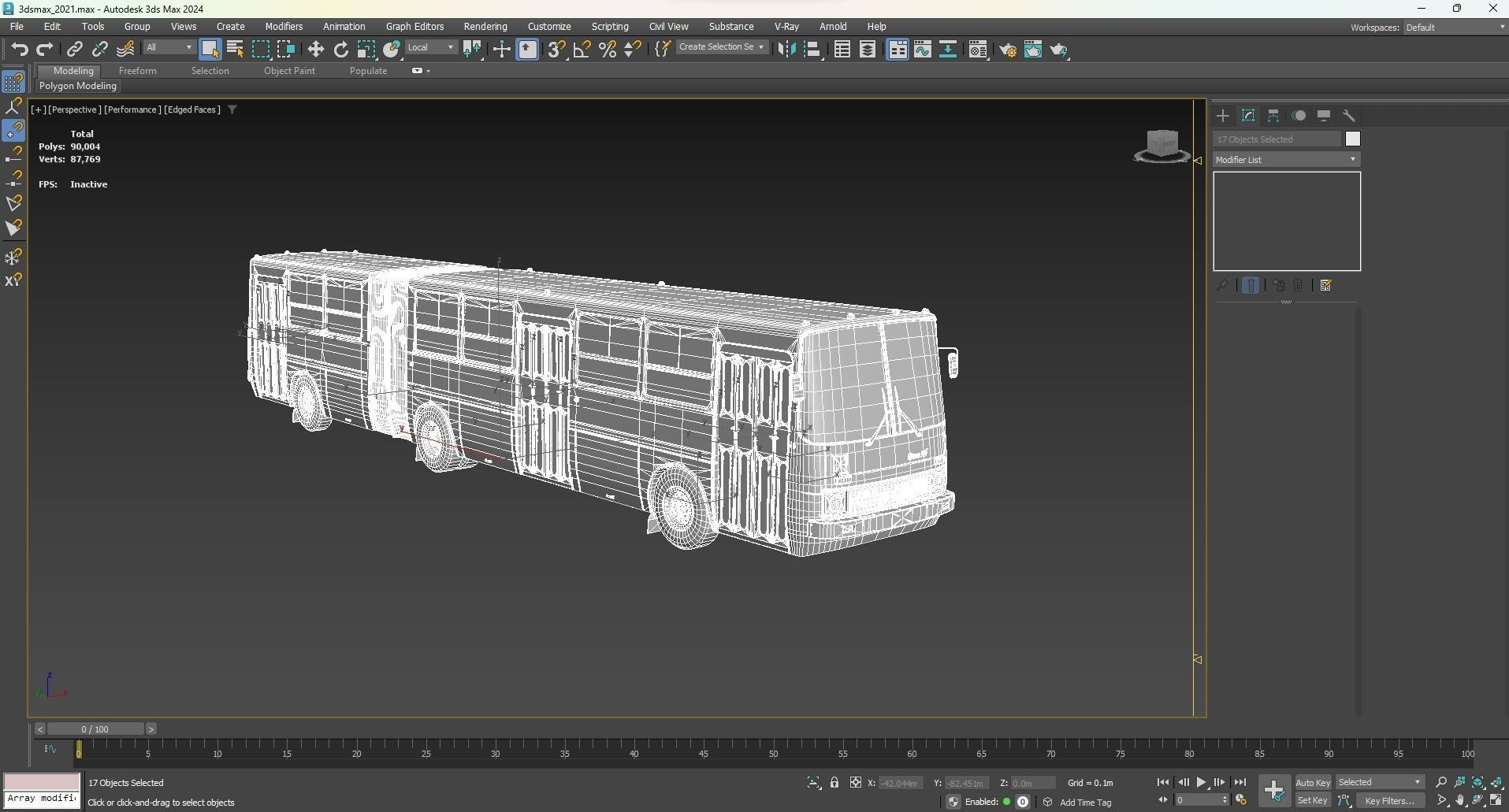Pick the Select and Scale tool
1509x812 pixels.
[366, 49]
